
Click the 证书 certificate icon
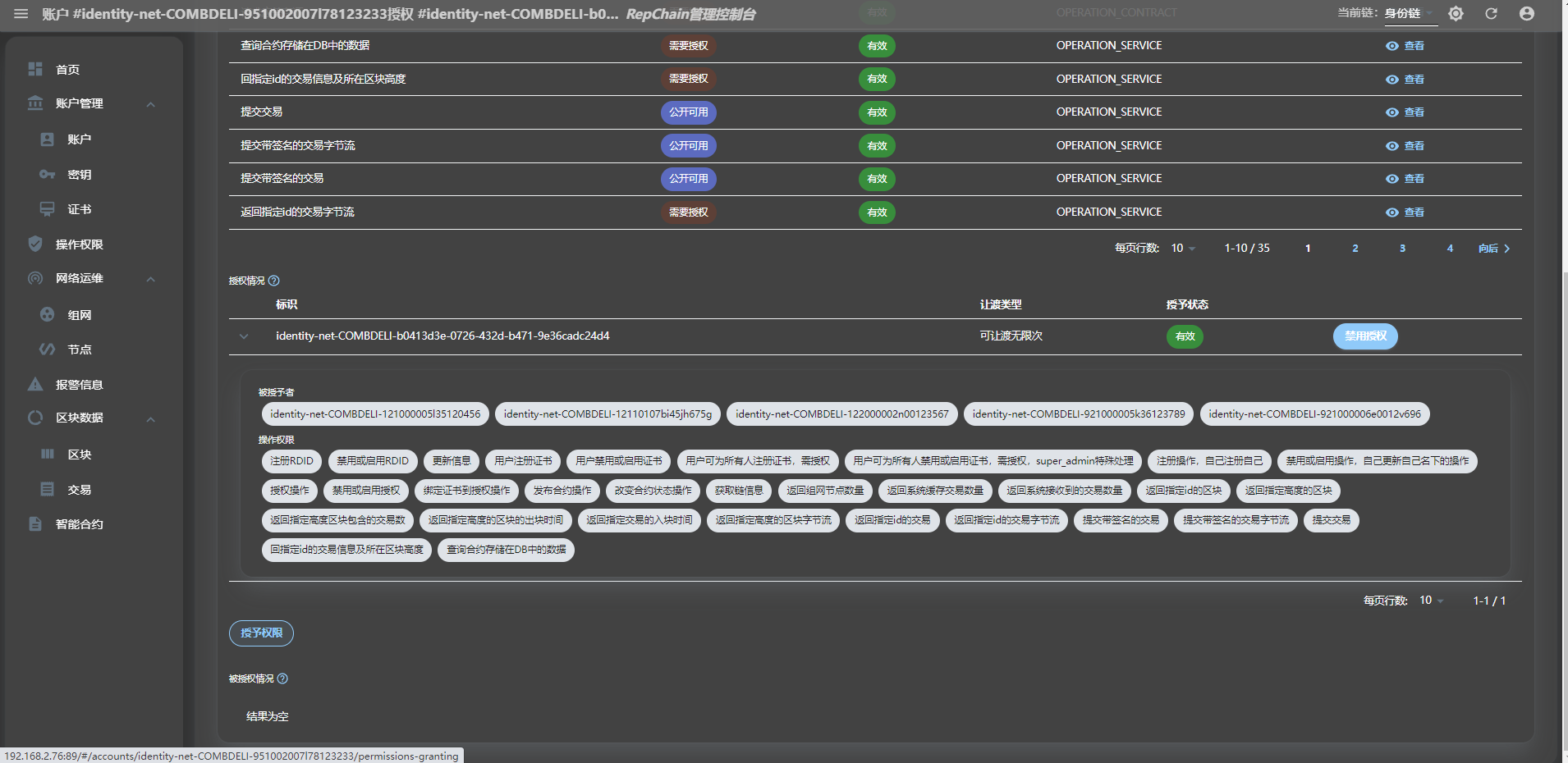click(x=48, y=209)
